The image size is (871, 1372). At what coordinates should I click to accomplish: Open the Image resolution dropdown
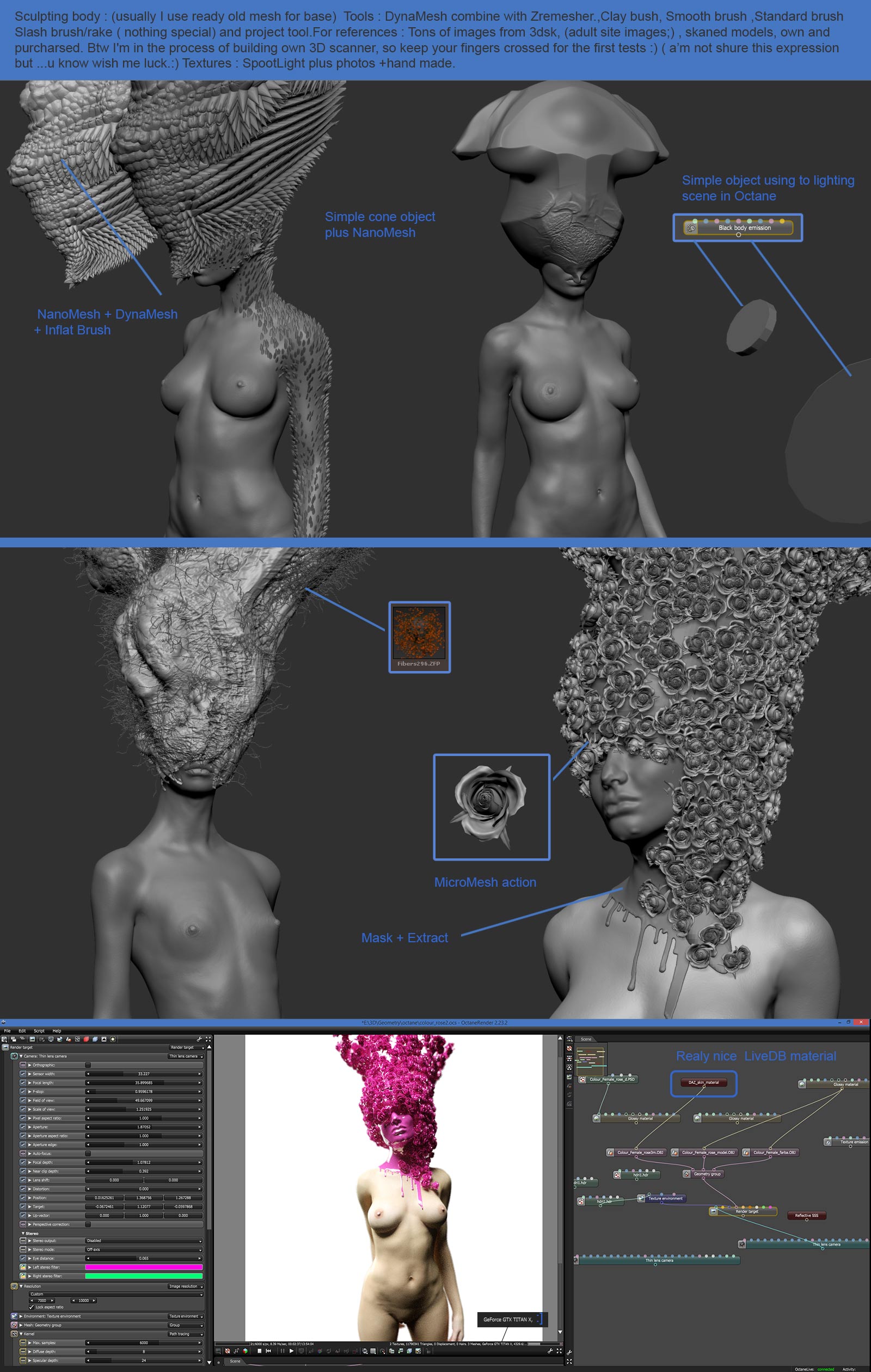[185, 1286]
